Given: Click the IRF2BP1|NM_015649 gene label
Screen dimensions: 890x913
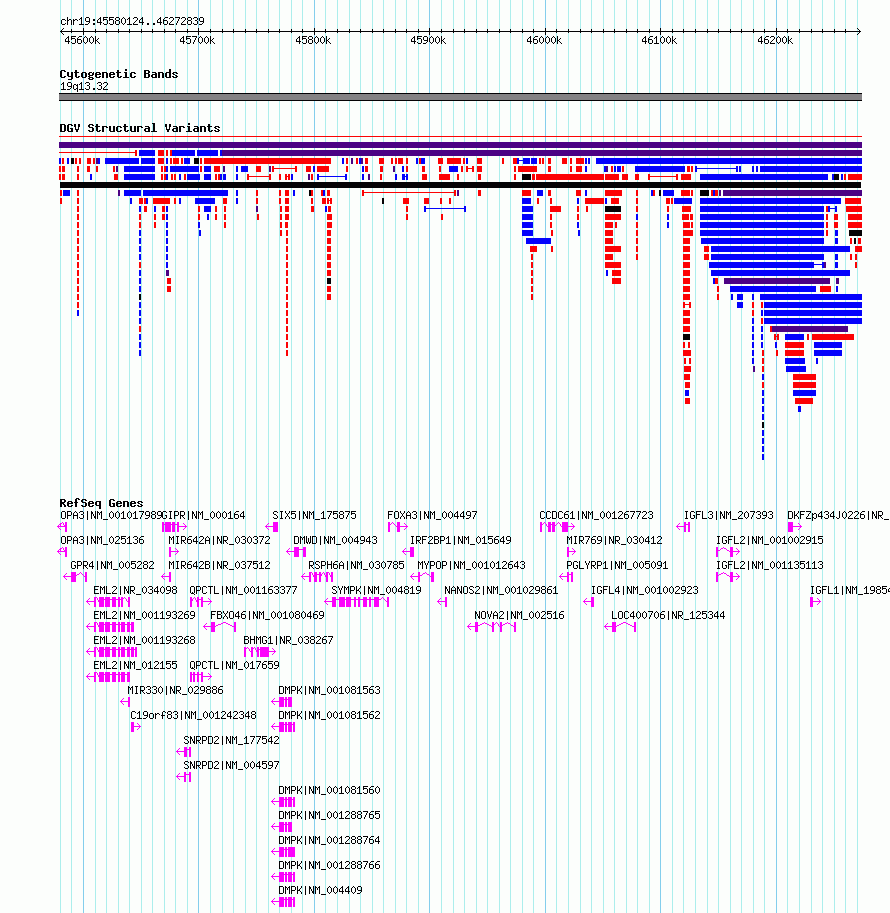Looking at the screenshot, I should tap(461, 540).
